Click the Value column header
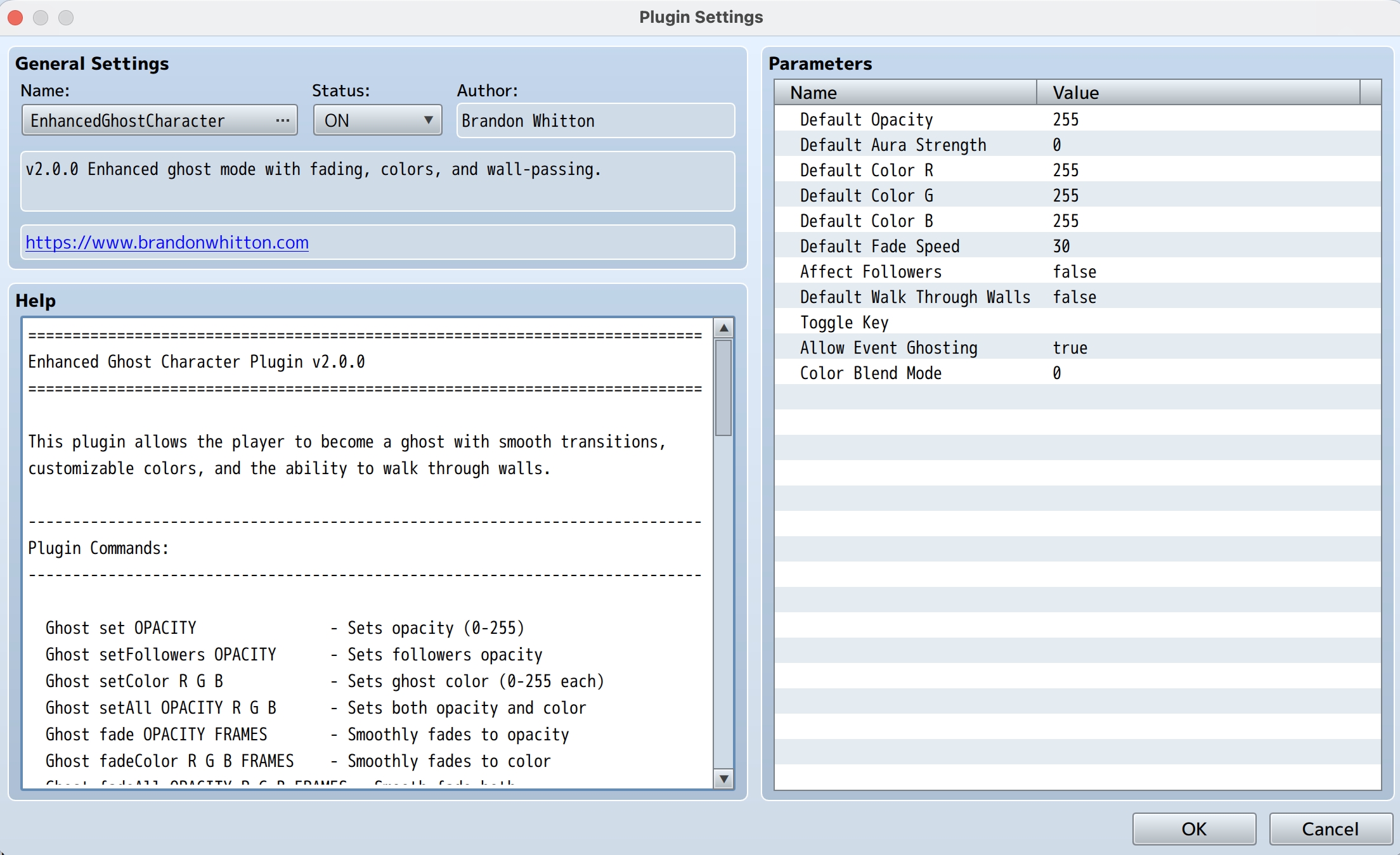1400x855 pixels. (1198, 93)
